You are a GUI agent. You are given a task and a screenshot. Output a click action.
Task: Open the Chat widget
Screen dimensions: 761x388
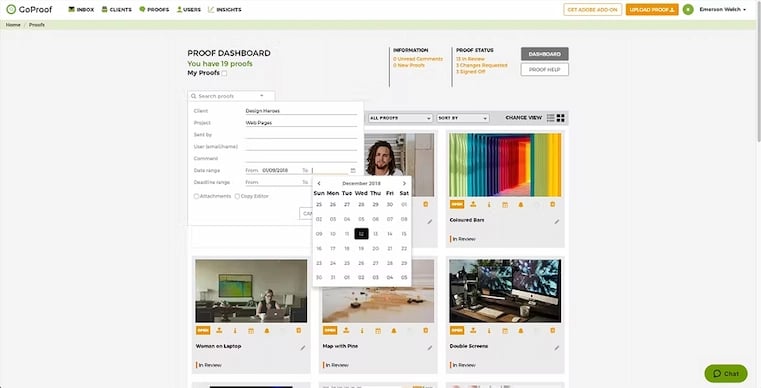pyautogui.click(x=726, y=373)
